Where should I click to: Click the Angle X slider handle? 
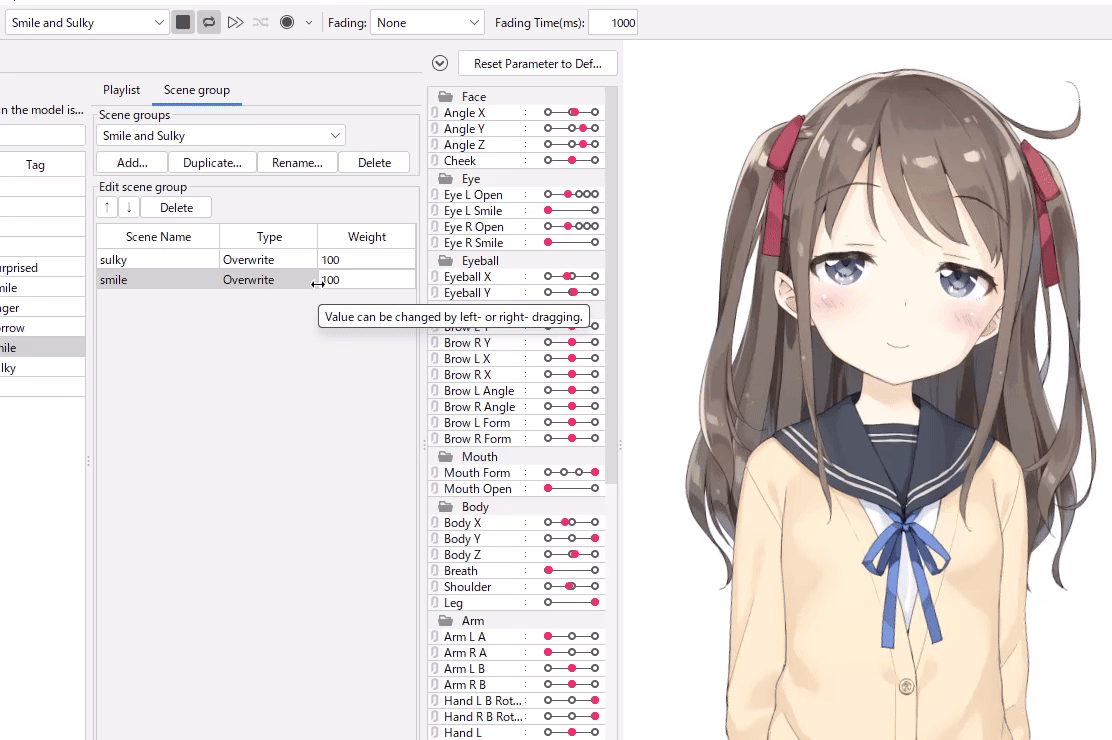(574, 112)
